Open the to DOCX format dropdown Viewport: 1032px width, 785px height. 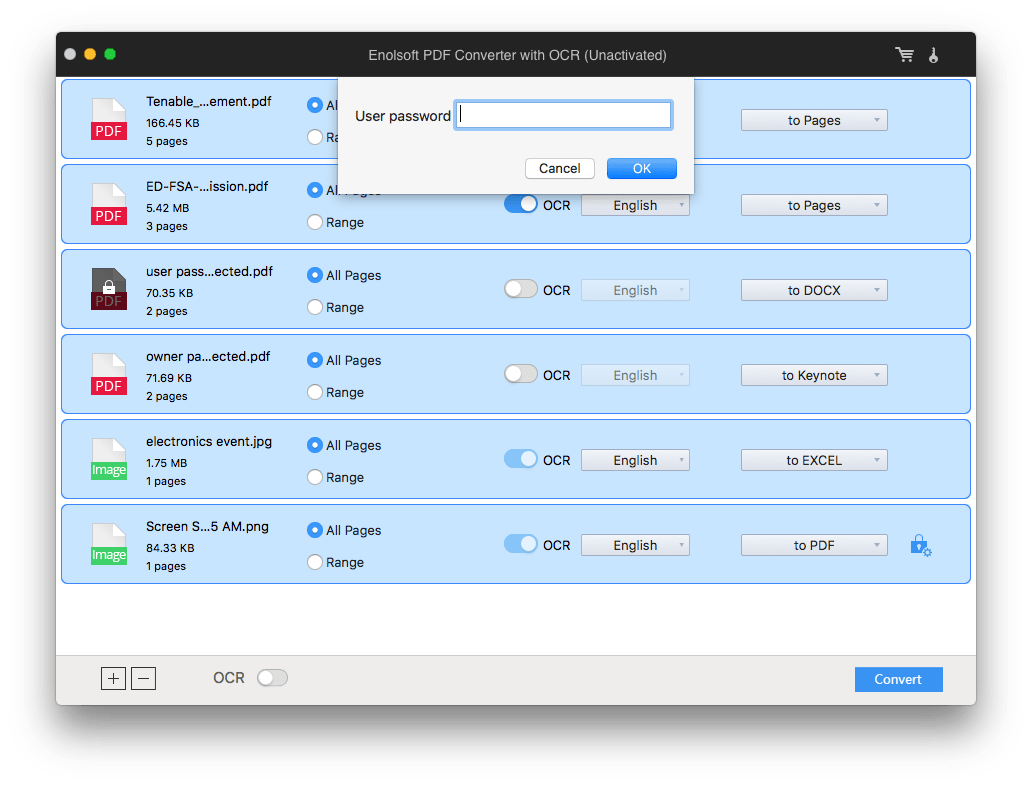[x=814, y=290]
